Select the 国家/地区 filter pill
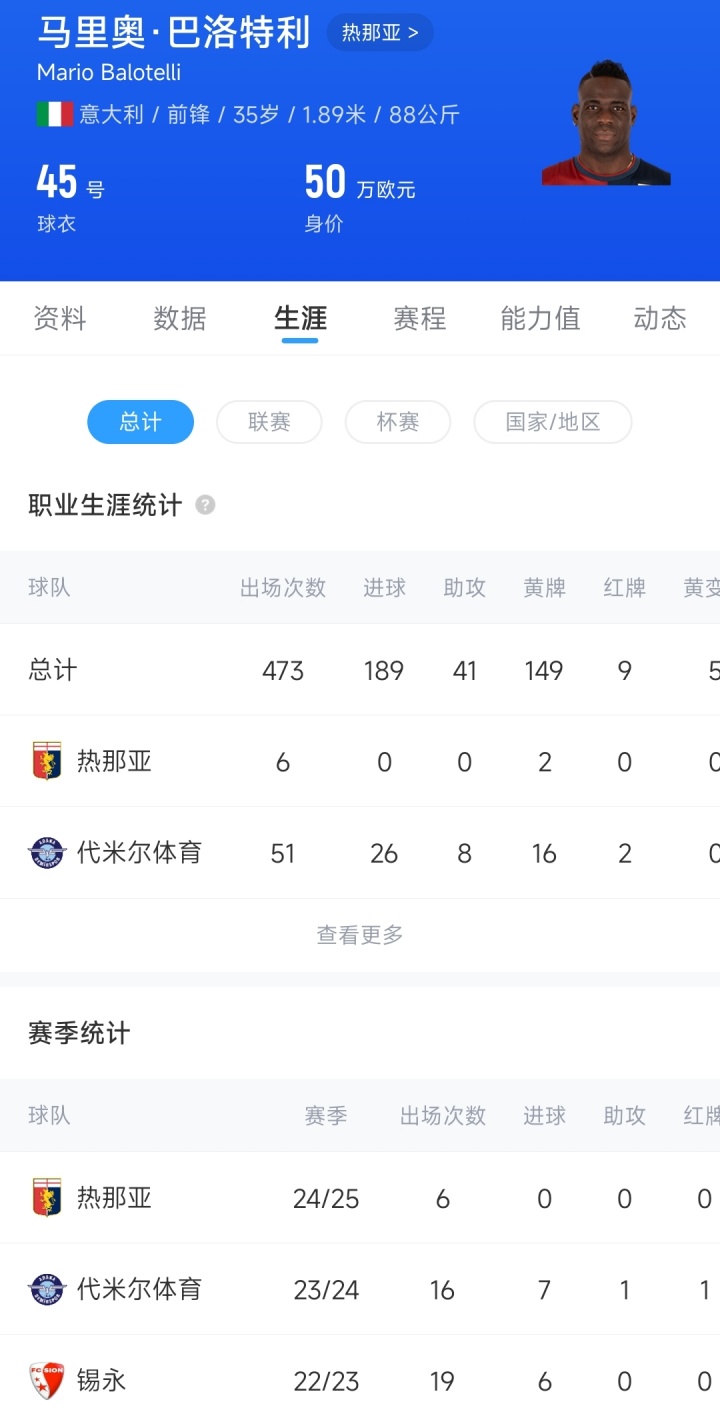Image resolution: width=720 pixels, height=1416 pixels. click(552, 422)
